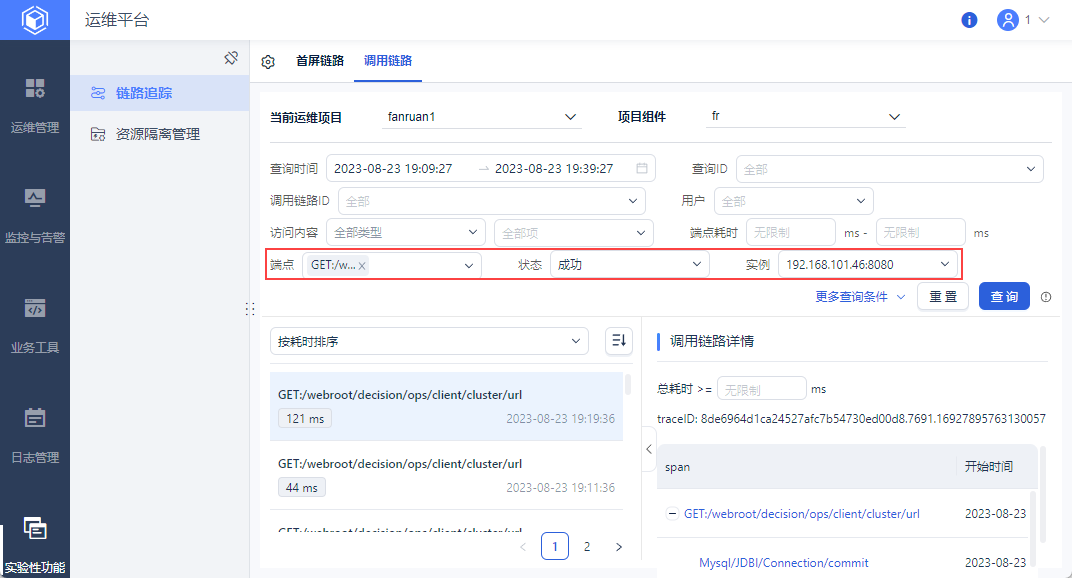This screenshot has height=578, width=1072.
Task: Click the side menu drag handle dots
Action: point(250,309)
